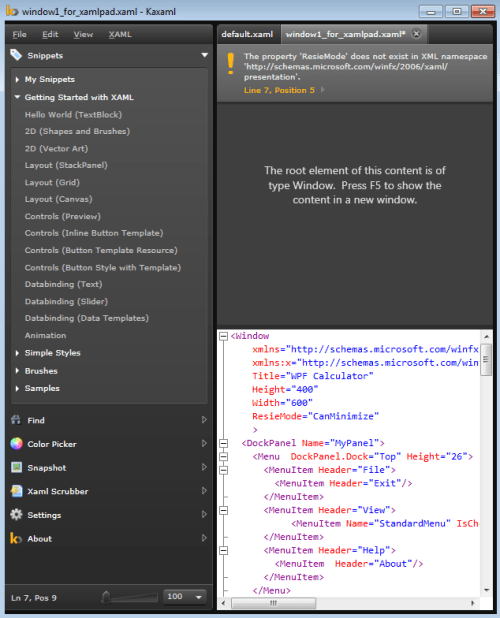This screenshot has width=500, height=618.
Task: Open the Xaml Scrubber panel label
Action: tap(58, 491)
